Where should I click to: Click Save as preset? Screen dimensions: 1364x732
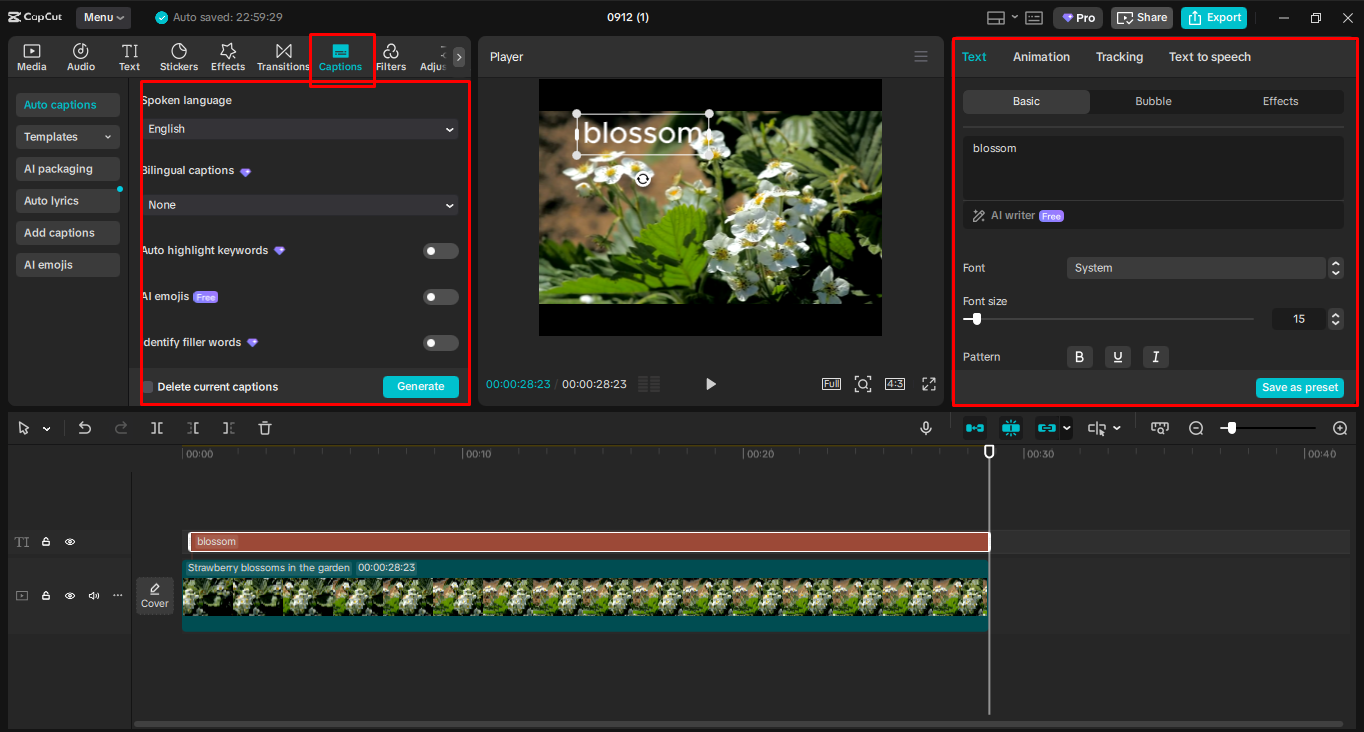click(x=1299, y=387)
